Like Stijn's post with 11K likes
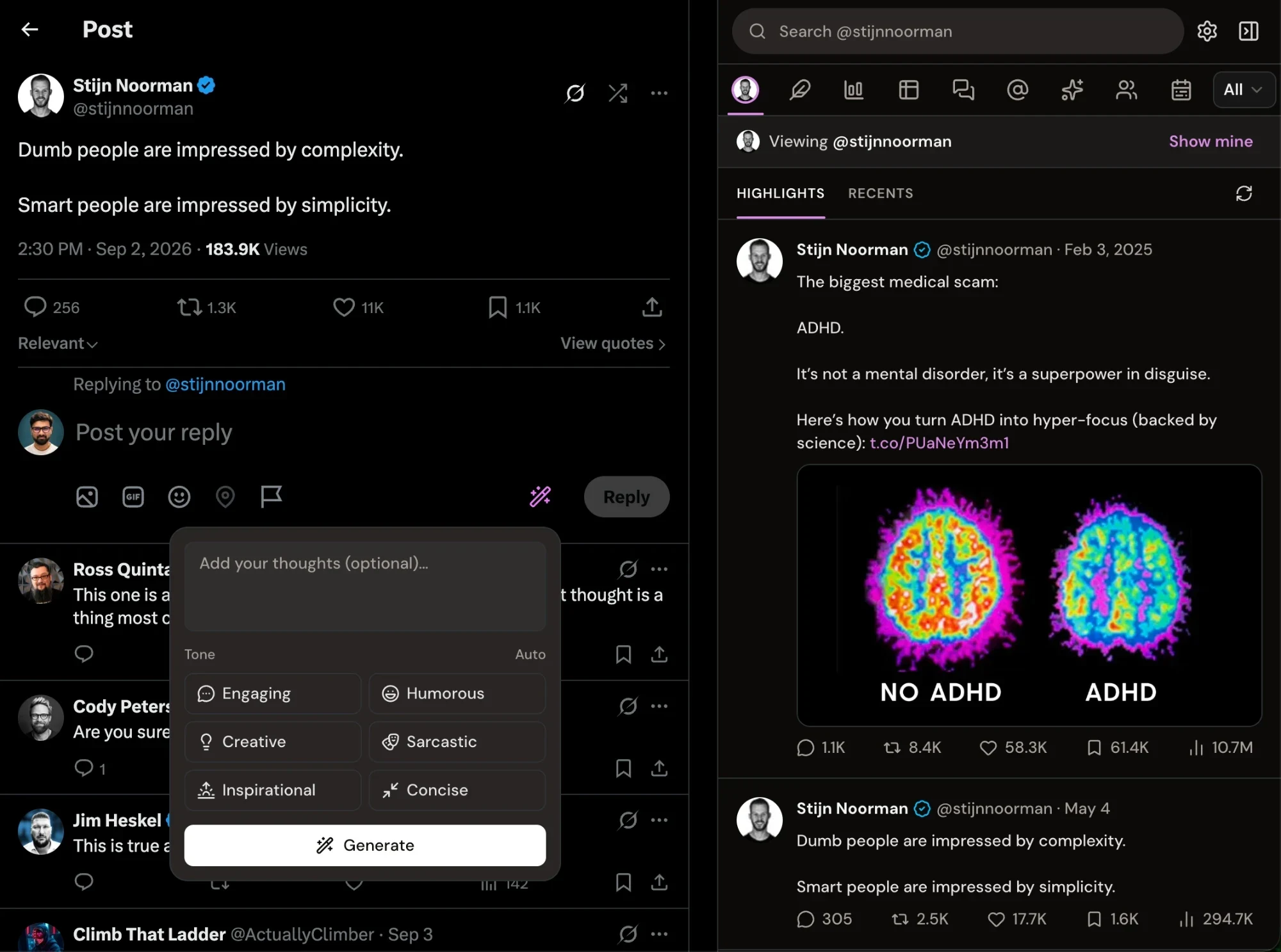Viewport: 1281px width, 952px height. click(x=358, y=307)
